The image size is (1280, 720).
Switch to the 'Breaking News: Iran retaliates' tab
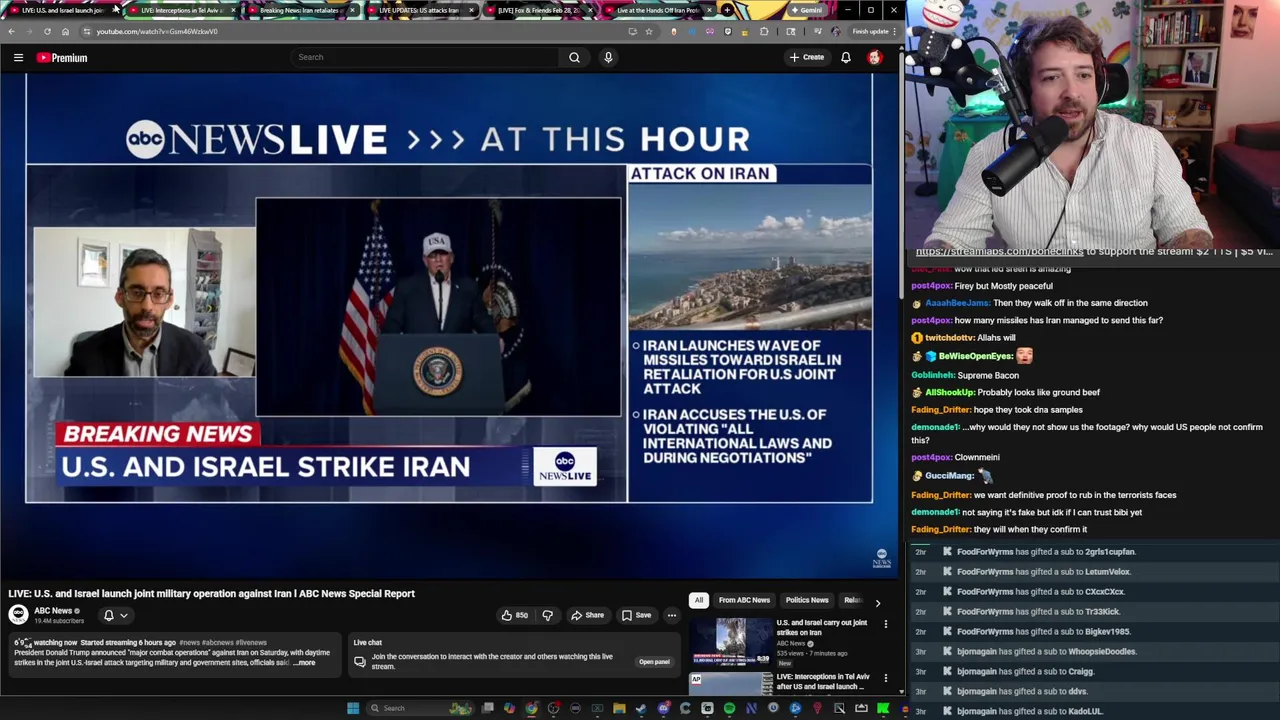pos(300,10)
